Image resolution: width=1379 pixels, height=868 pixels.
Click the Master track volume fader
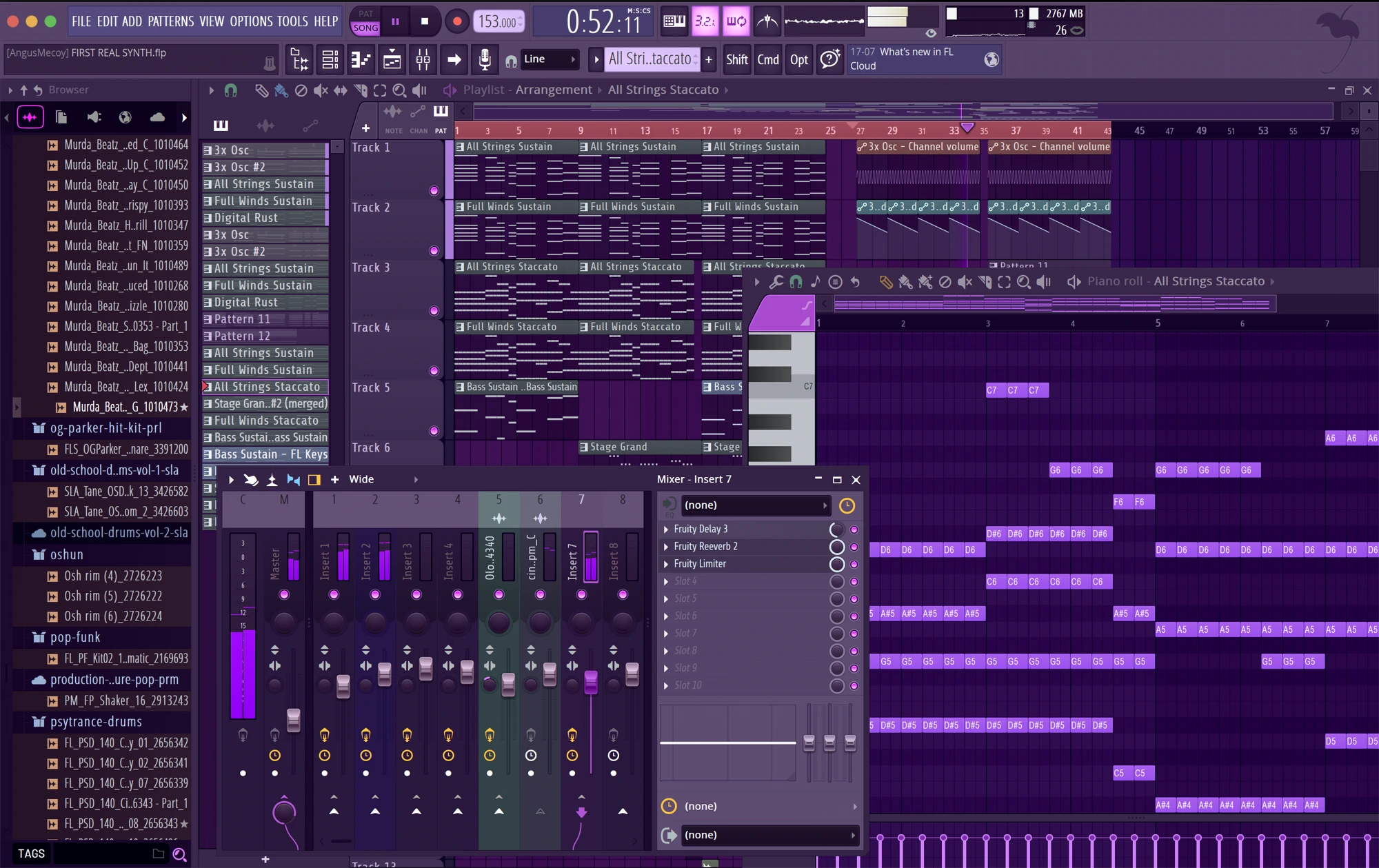coord(293,720)
